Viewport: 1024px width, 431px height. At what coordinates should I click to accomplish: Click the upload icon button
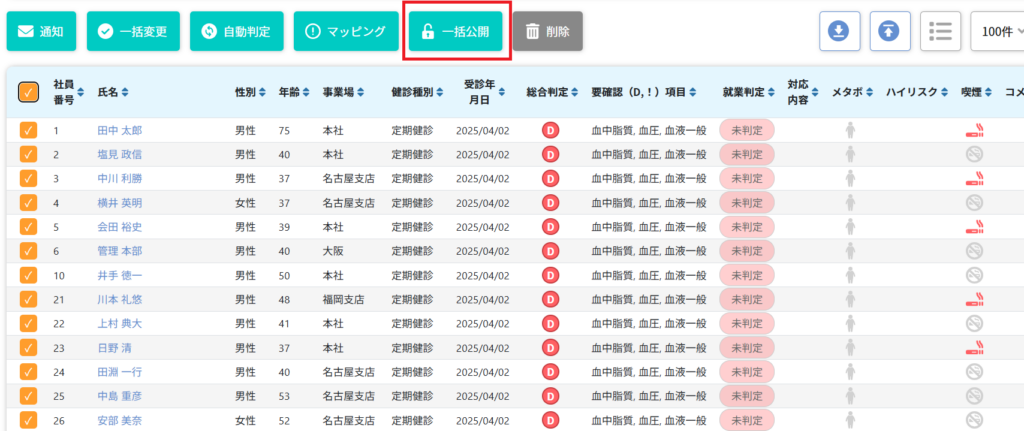coord(888,31)
